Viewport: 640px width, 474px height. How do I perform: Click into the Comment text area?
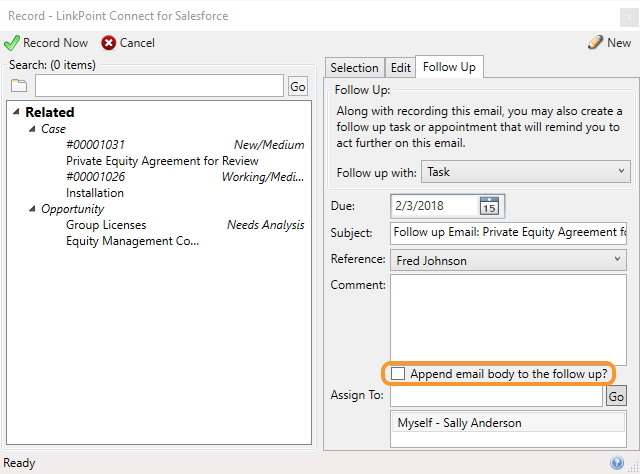[508, 320]
